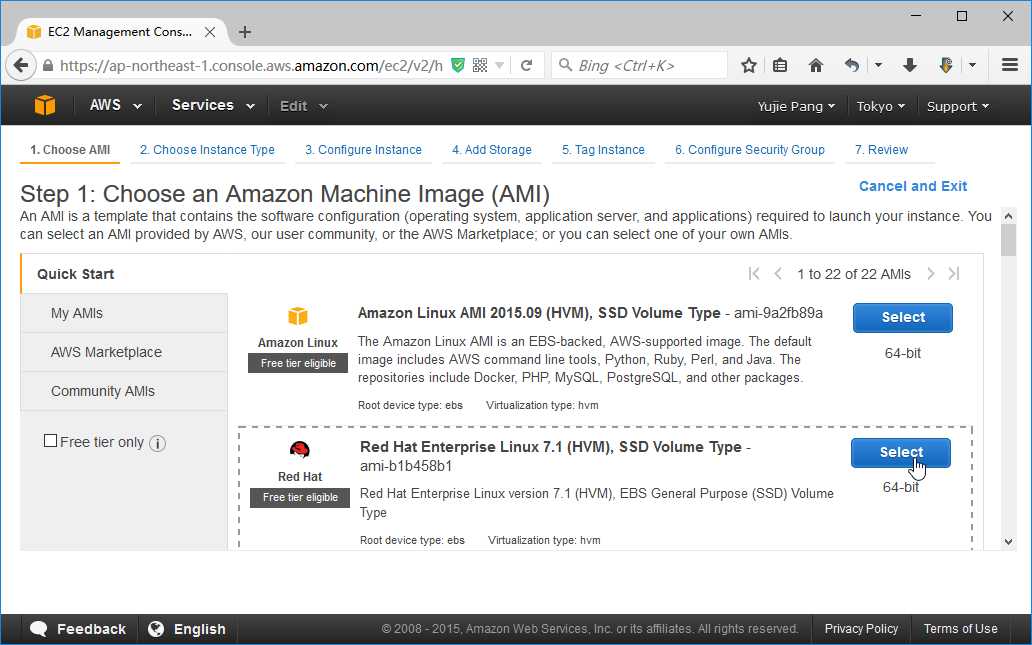Image resolution: width=1032 pixels, height=645 pixels.
Task: Select the EC2 Management Console browser tab
Action: [122, 32]
